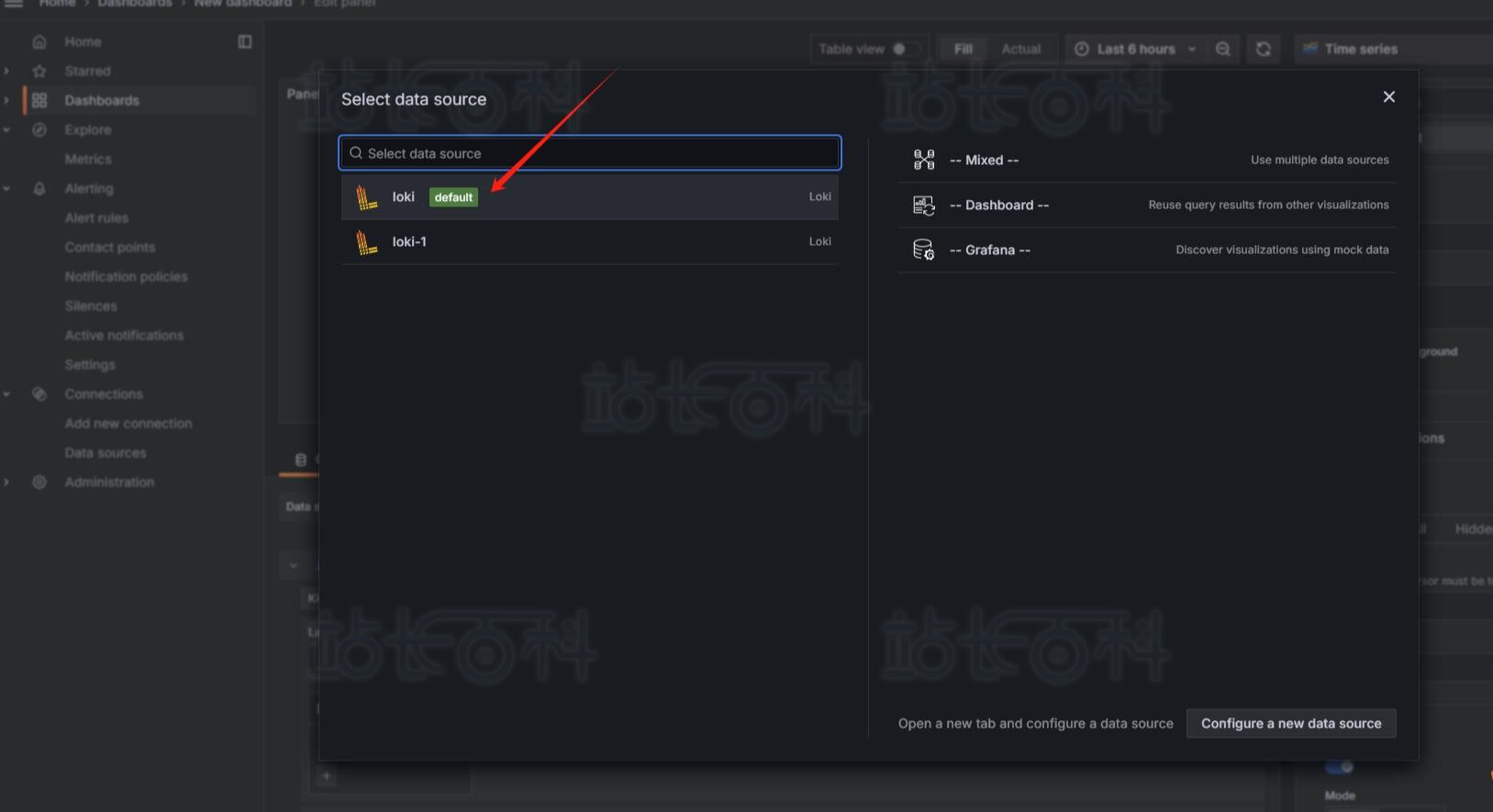The width and height of the screenshot is (1493, 812).
Task: Open Alert rules menu item
Action: pyautogui.click(x=96, y=218)
